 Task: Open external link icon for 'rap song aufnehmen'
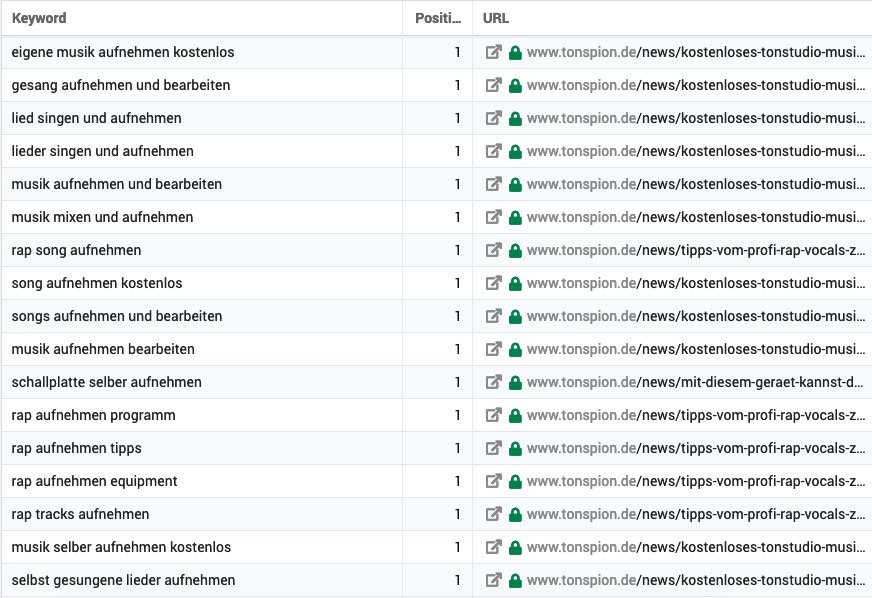pos(493,250)
